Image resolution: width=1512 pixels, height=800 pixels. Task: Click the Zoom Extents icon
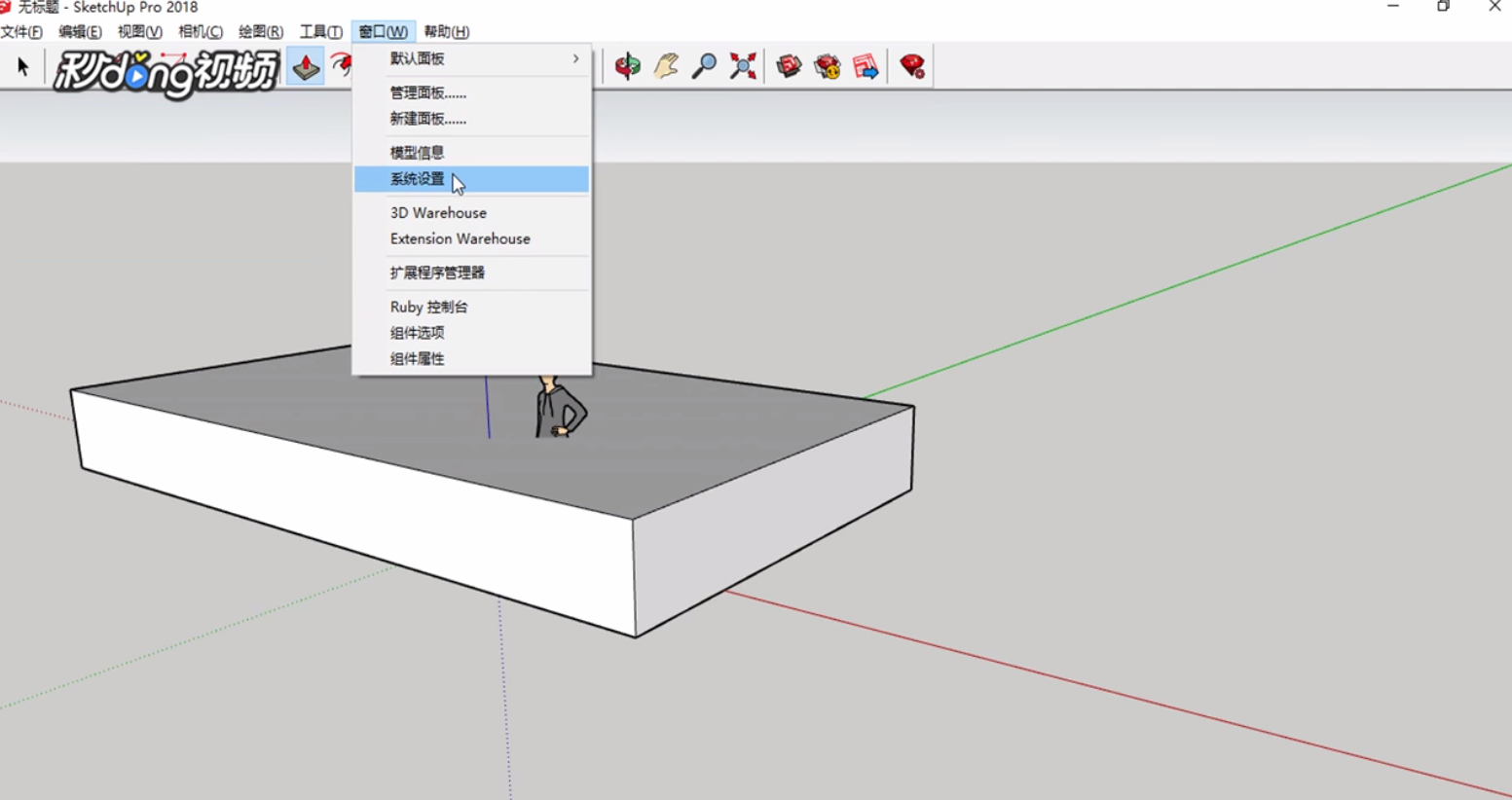(742, 66)
